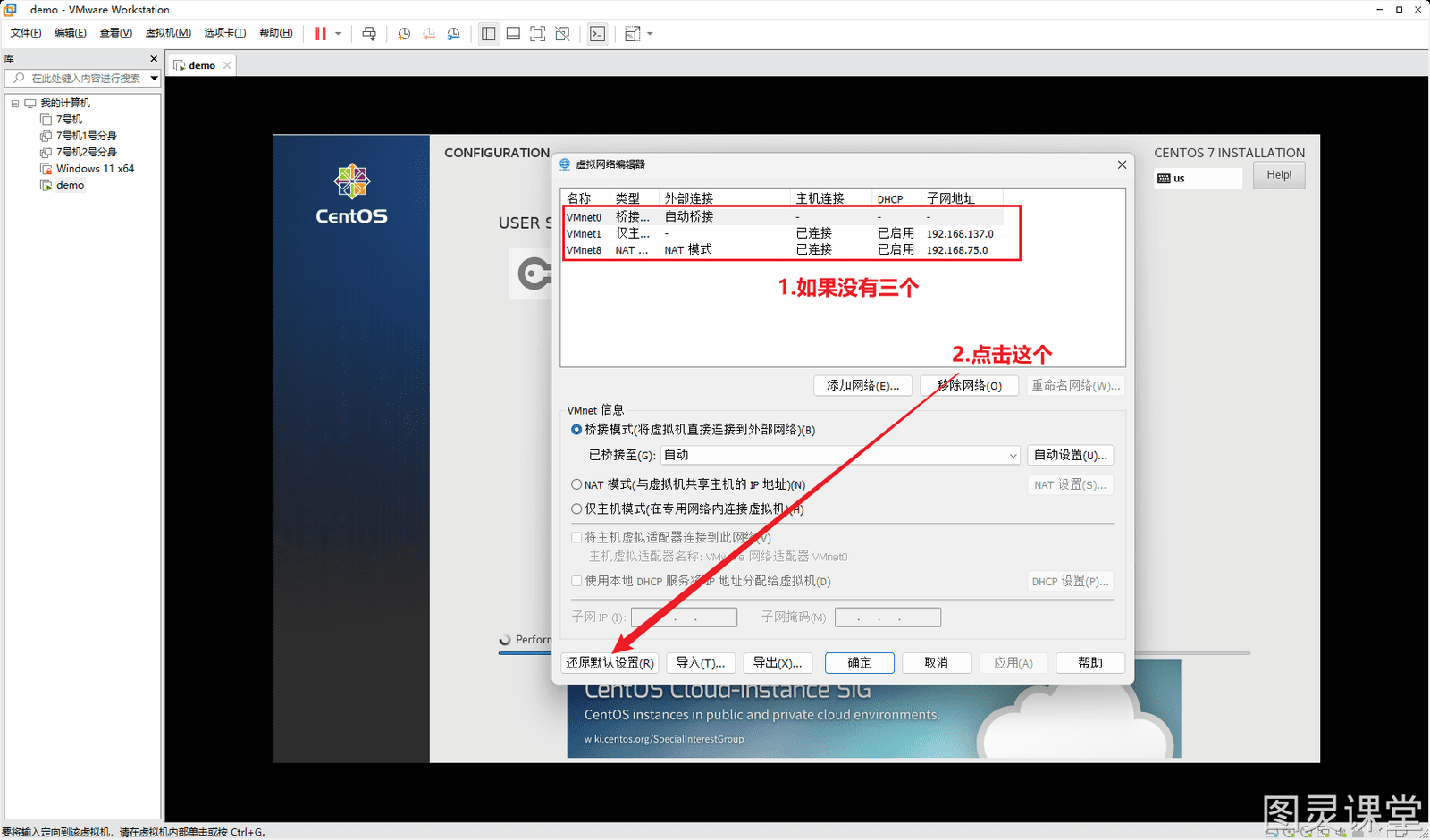Click the 子网 IP input field

[684, 617]
